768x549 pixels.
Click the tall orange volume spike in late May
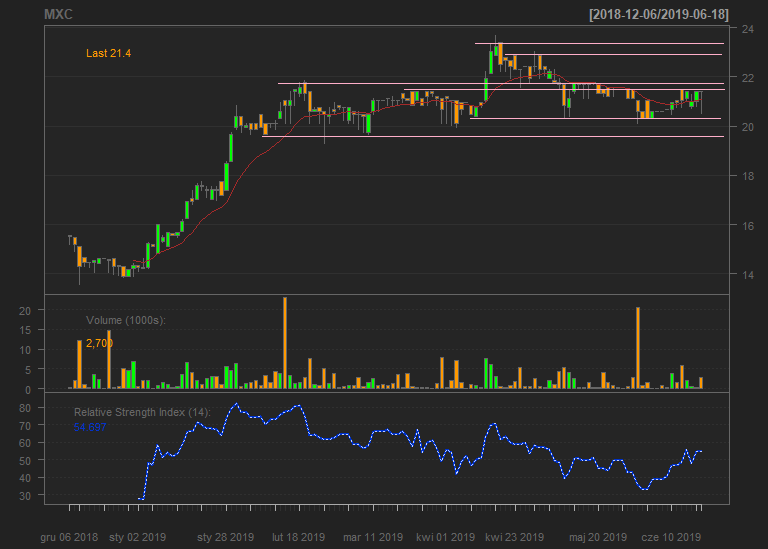[x=638, y=348]
